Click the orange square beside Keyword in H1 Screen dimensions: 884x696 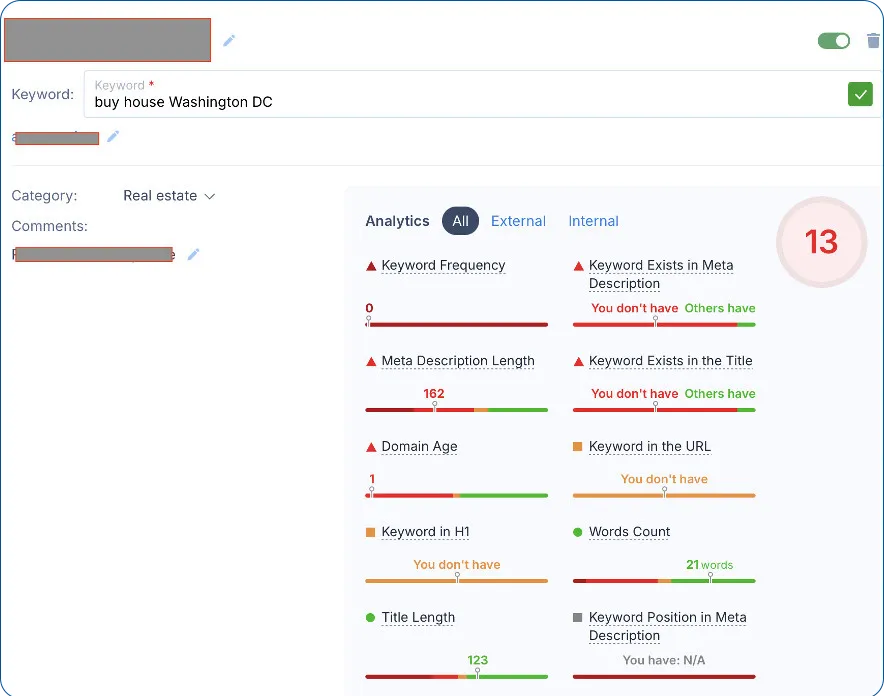point(370,532)
